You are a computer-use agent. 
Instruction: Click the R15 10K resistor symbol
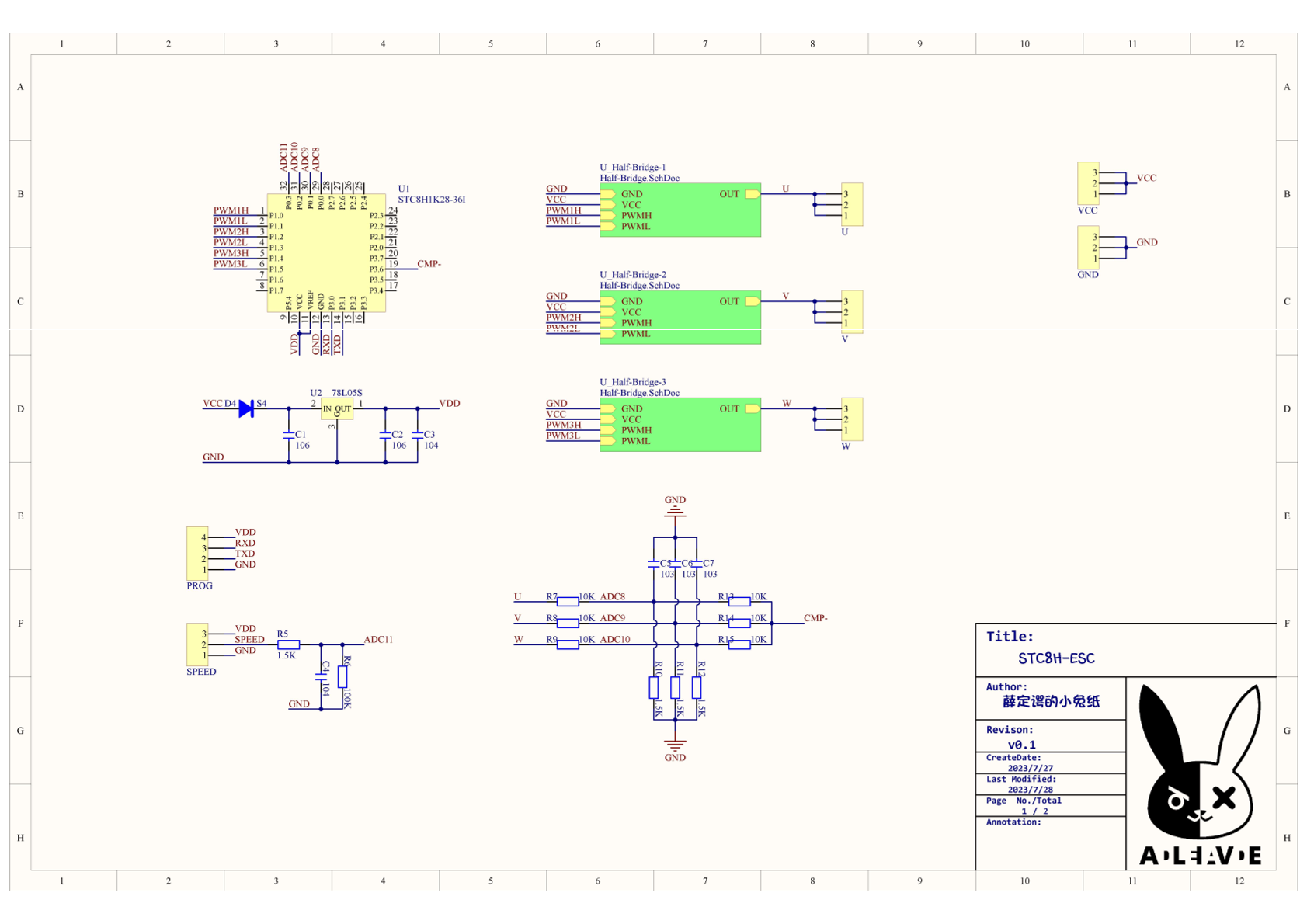coord(739,644)
